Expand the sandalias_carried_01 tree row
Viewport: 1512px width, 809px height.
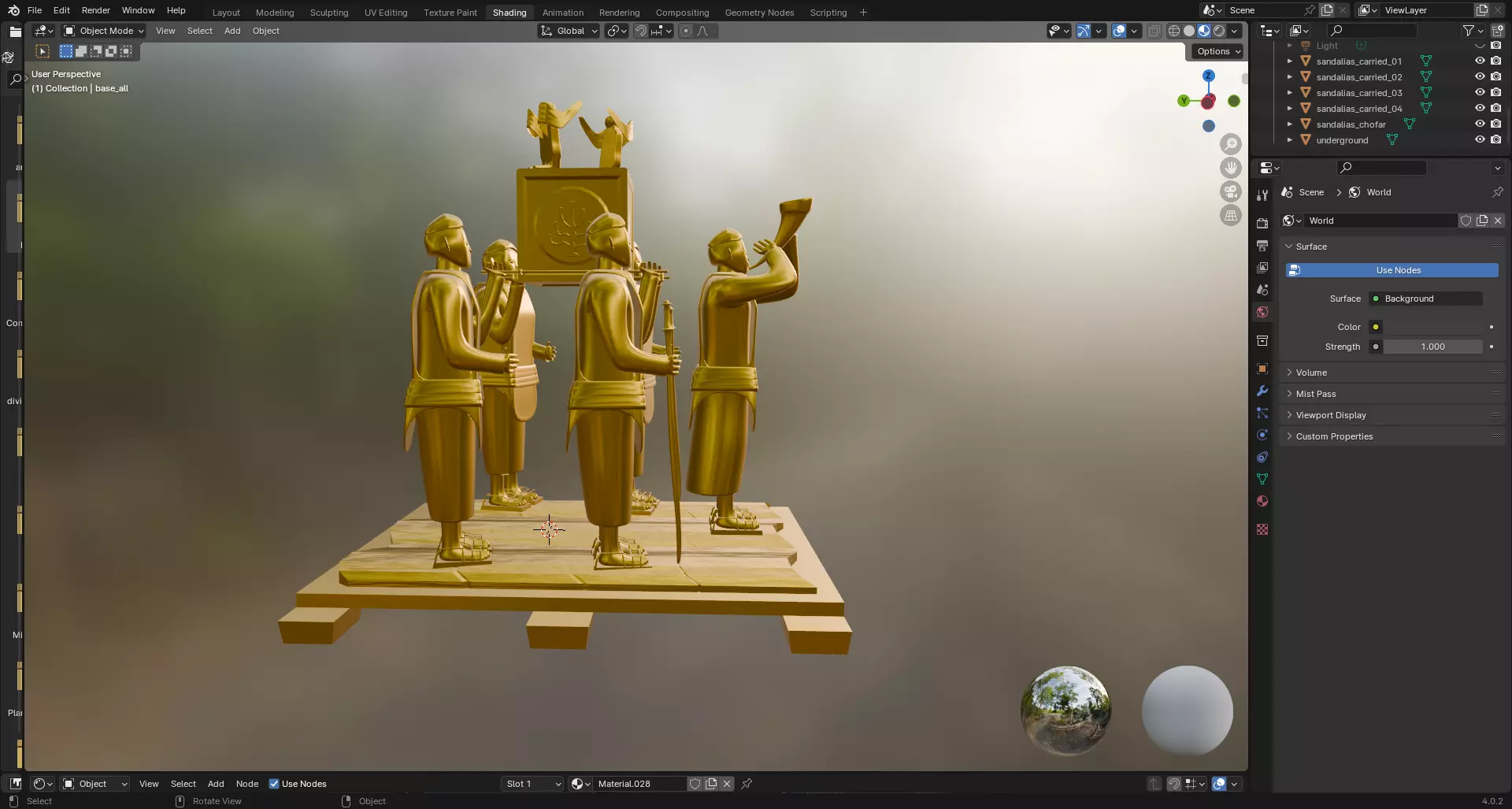coord(1289,61)
